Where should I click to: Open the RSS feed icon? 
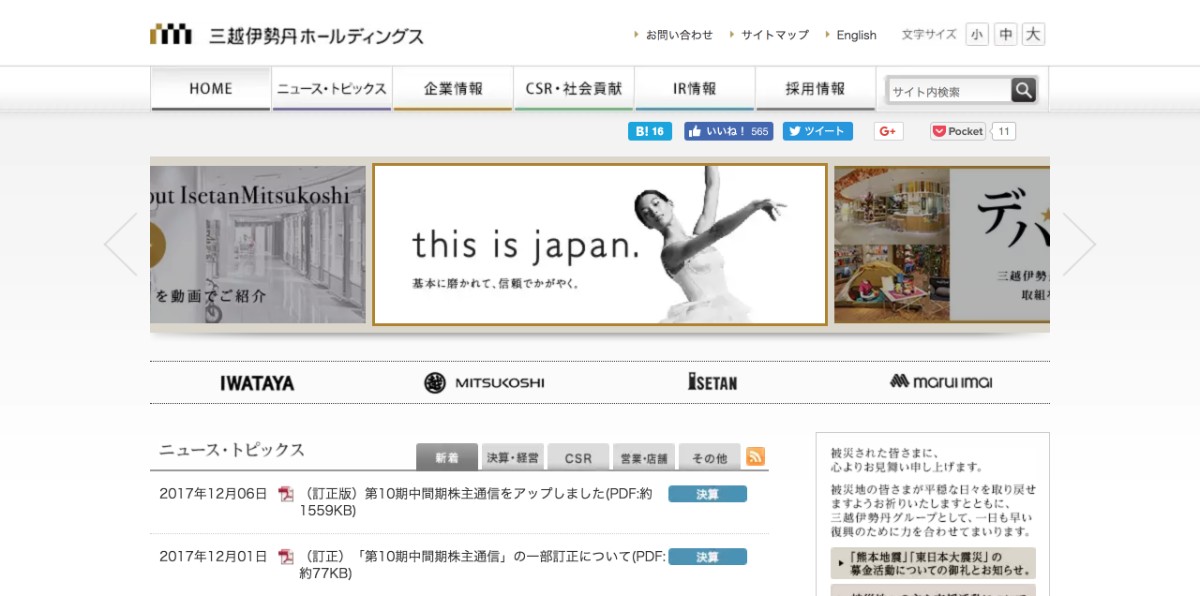pos(756,456)
